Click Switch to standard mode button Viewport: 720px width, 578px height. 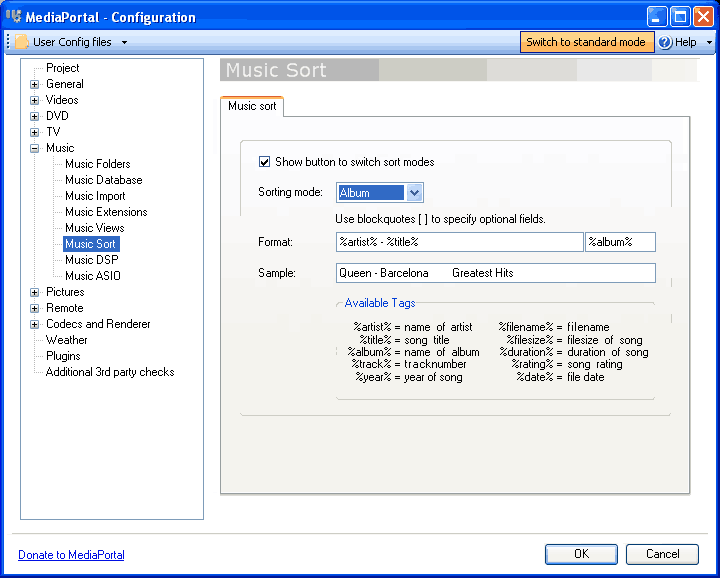point(586,42)
